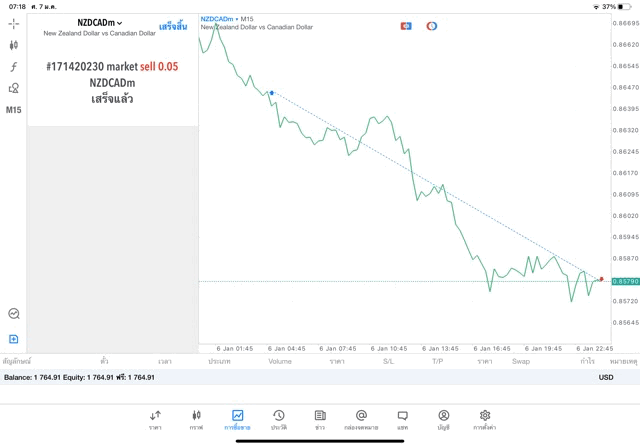Change the M15 timeframe selector
The height and width of the screenshot is (447, 640).
[x=14, y=110]
